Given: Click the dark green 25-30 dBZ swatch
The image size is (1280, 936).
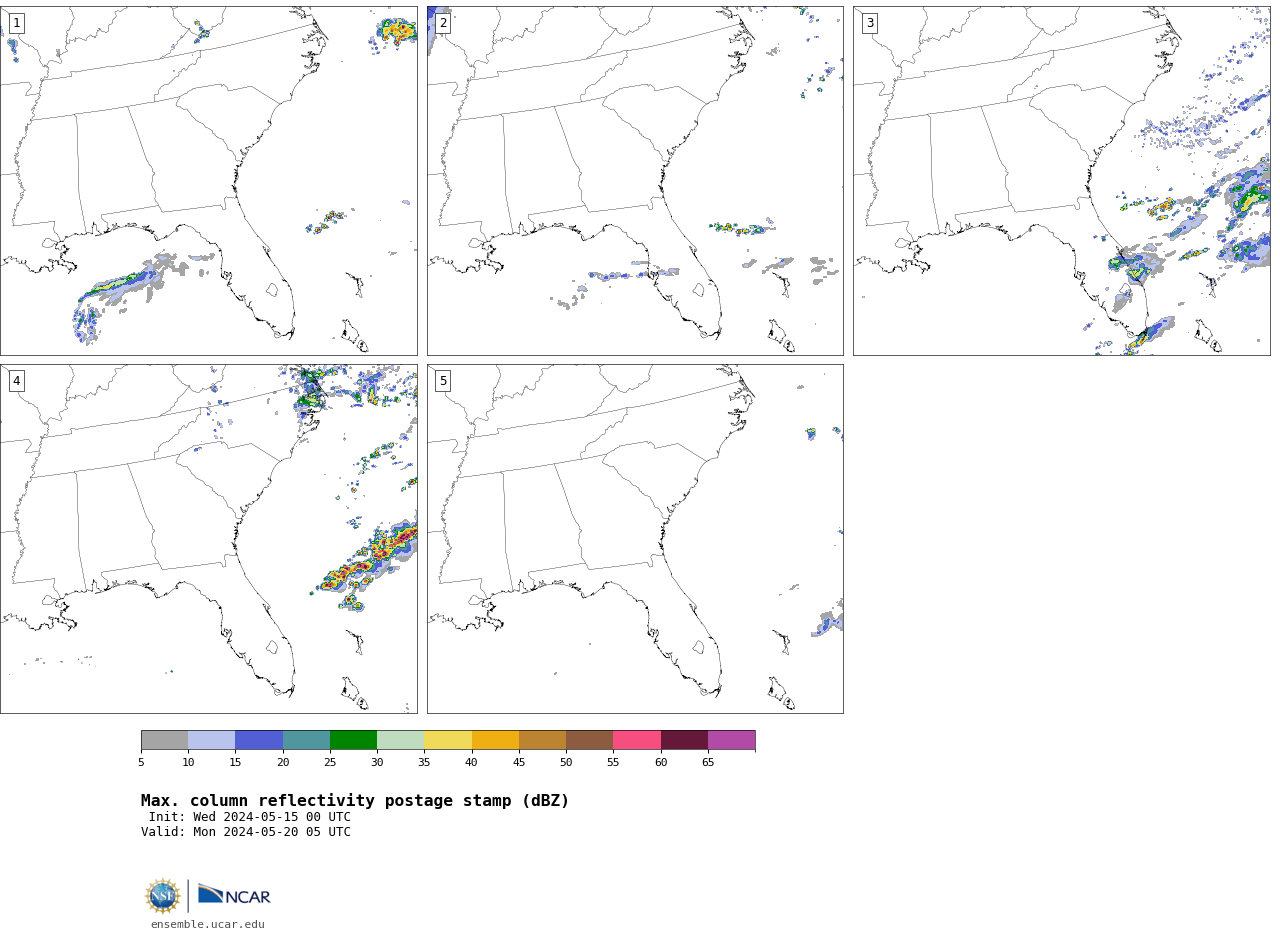Looking at the screenshot, I should 353,740.
